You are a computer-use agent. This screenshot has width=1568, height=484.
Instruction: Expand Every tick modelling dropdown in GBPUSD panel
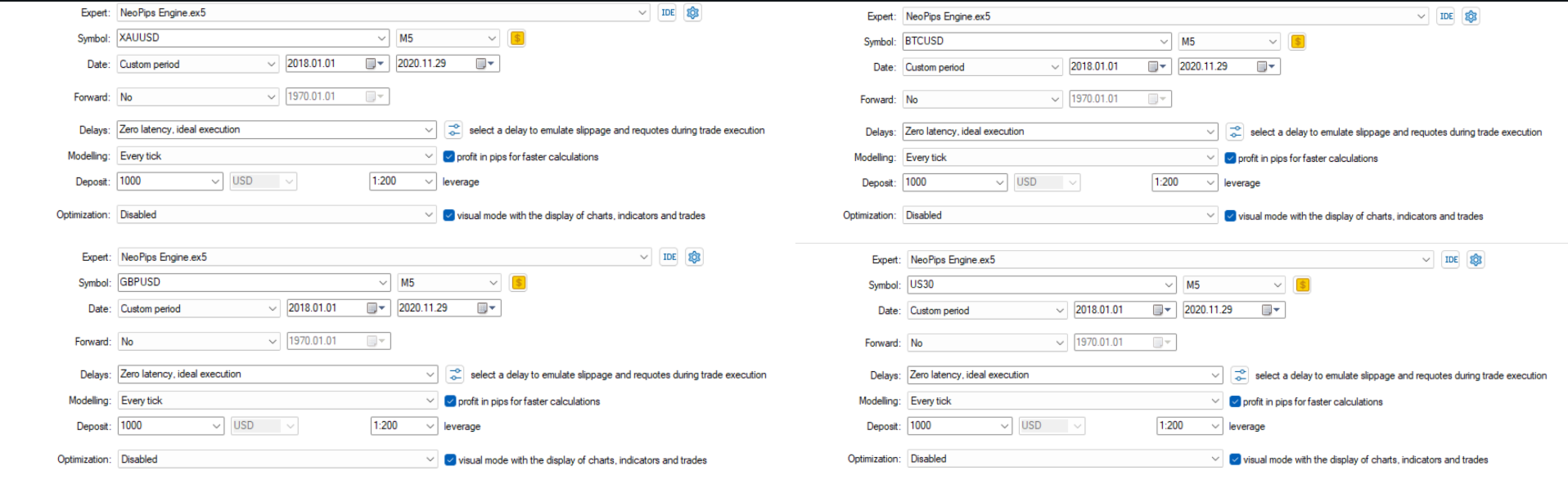pos(430,401)
